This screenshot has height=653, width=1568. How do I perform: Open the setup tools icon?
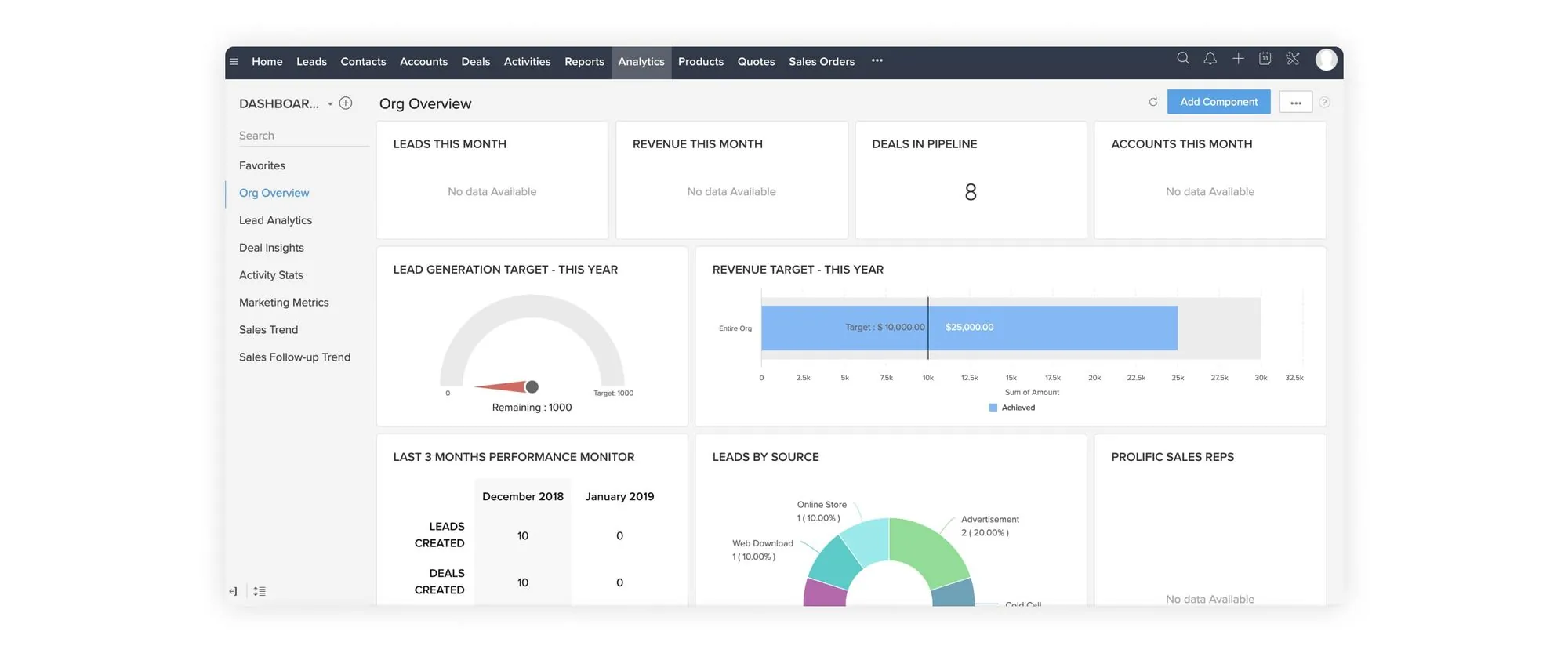(x=1293, y=59)
